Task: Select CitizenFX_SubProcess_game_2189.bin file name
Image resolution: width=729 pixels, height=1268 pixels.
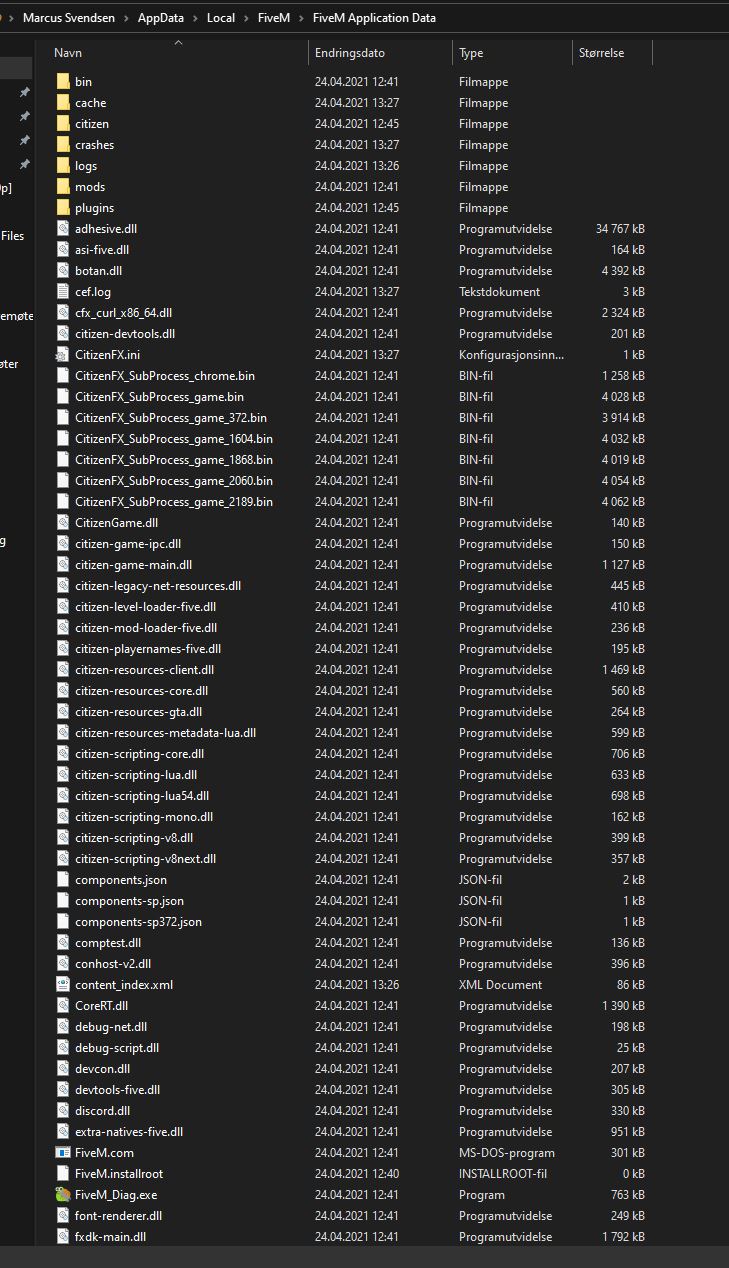Action: [x=174, y=502]
